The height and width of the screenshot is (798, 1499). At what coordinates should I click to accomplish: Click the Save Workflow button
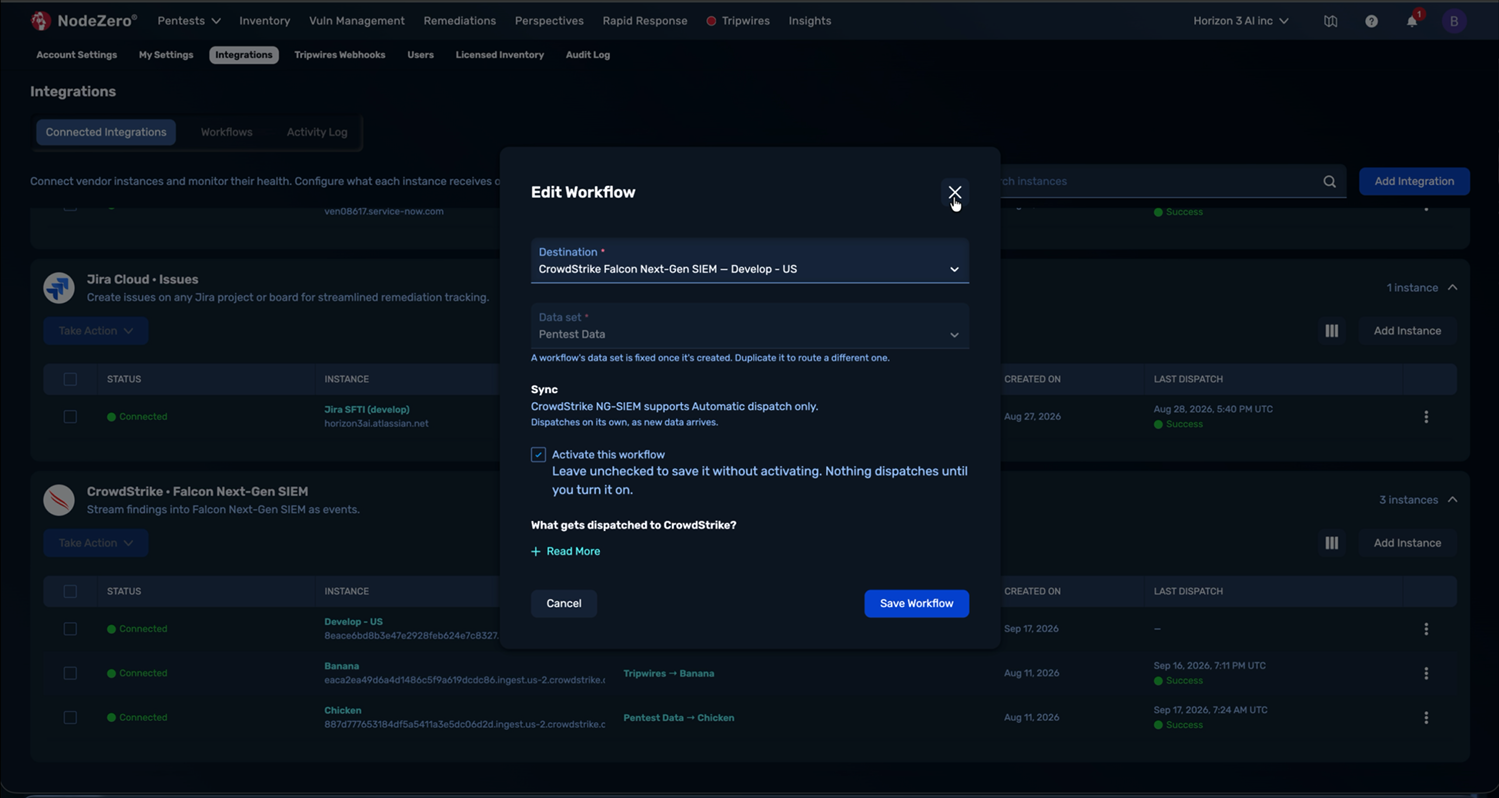(x=916, y=603)
